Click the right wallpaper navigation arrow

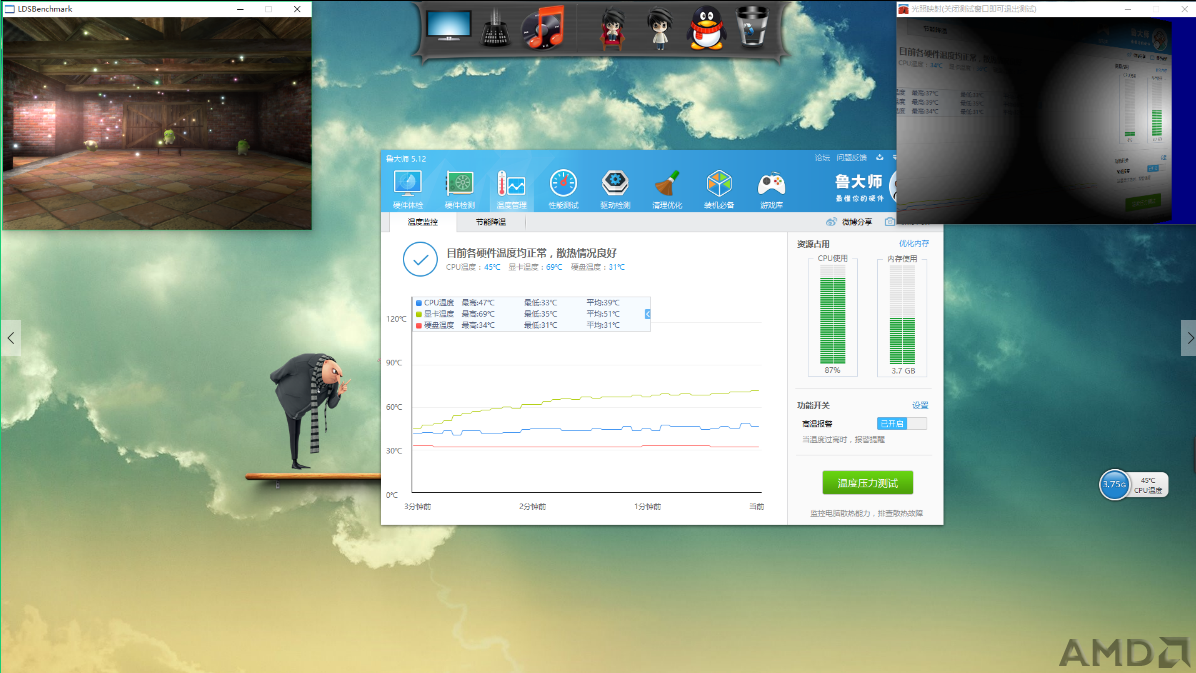coord(1189,338)
